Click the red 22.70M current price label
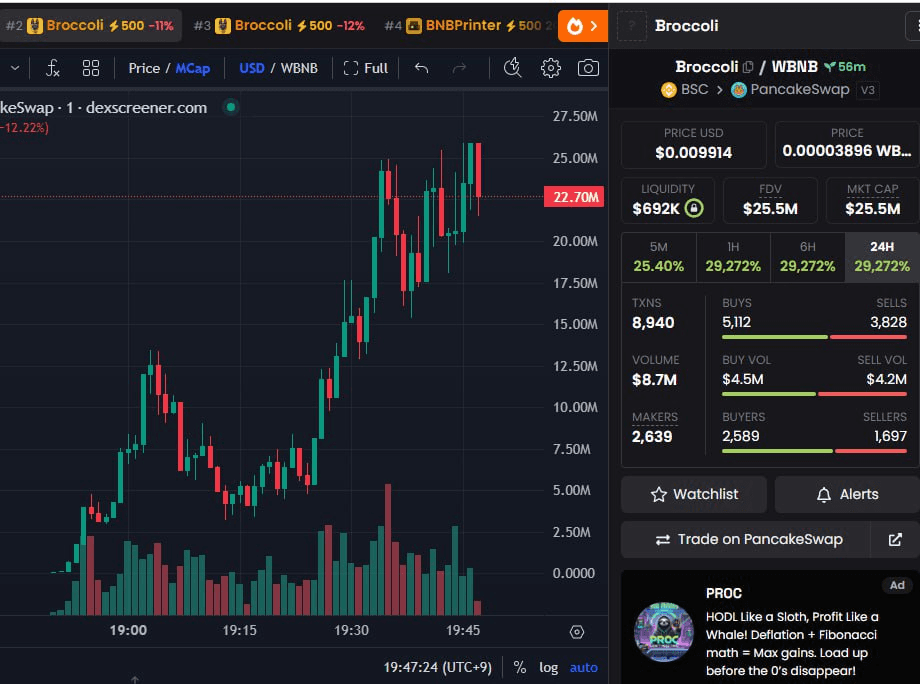The width and height of the screenshot is (920, 684). pyautogui.click(x=574, y=197)
